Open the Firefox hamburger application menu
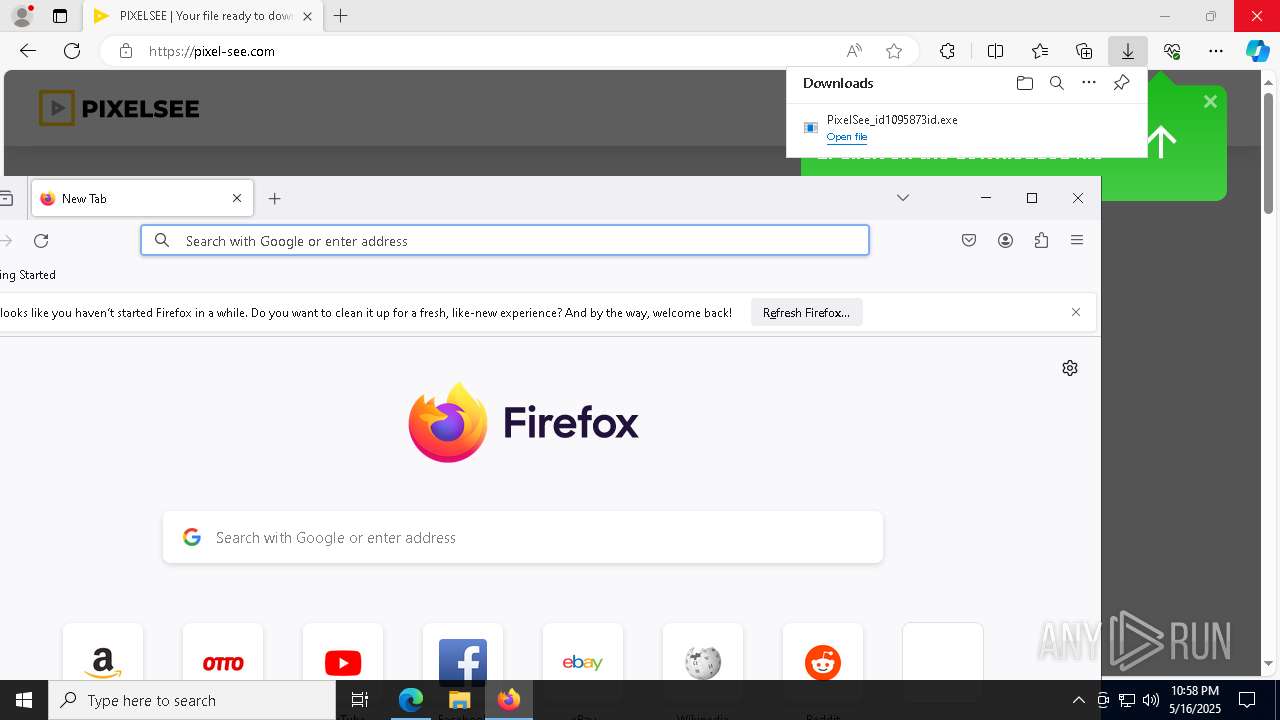The image size is (1280, 720). click(x=1077, y=240)
